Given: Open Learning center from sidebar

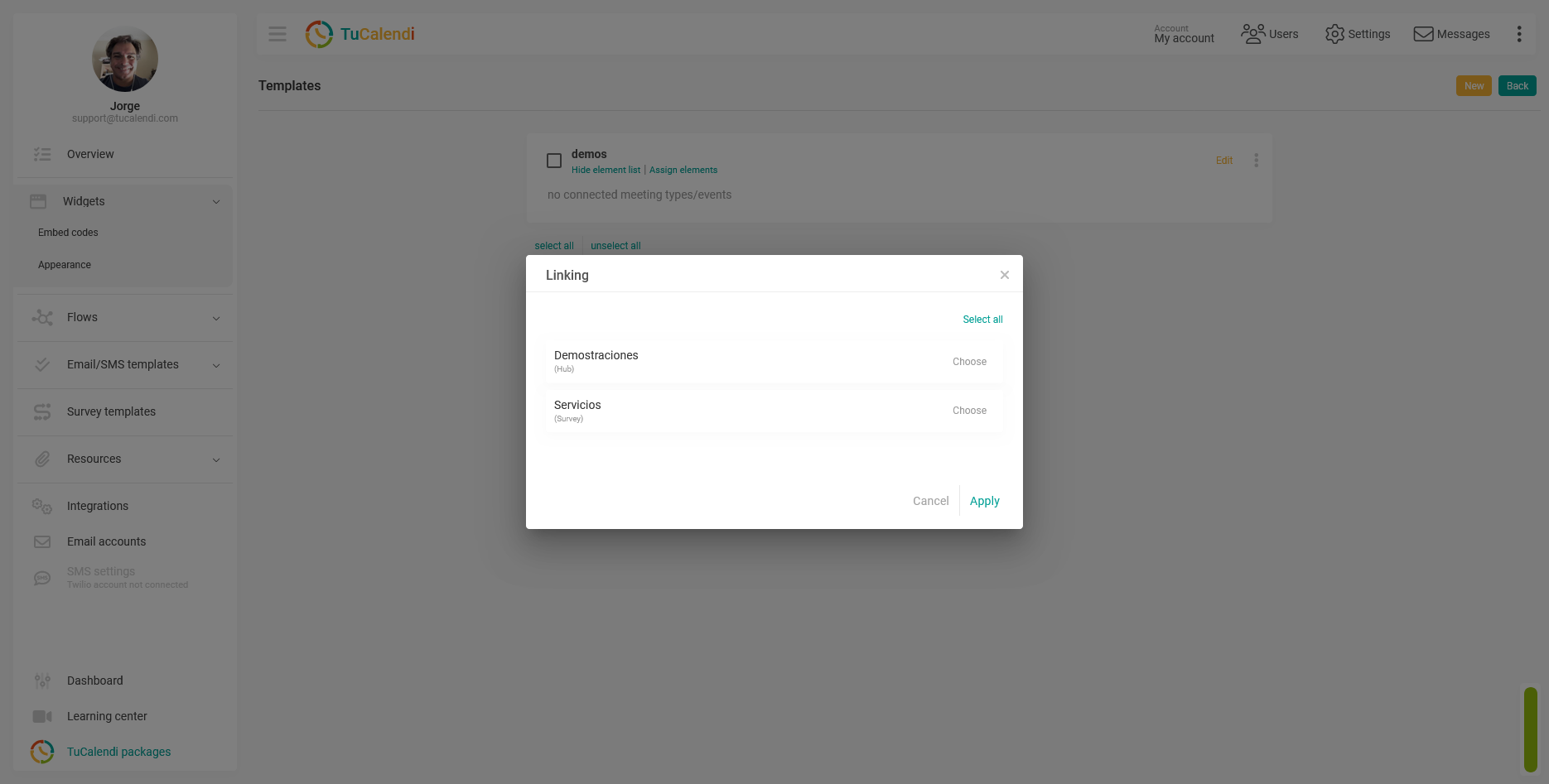Looking at the screenshot, I should coord(107,716).
